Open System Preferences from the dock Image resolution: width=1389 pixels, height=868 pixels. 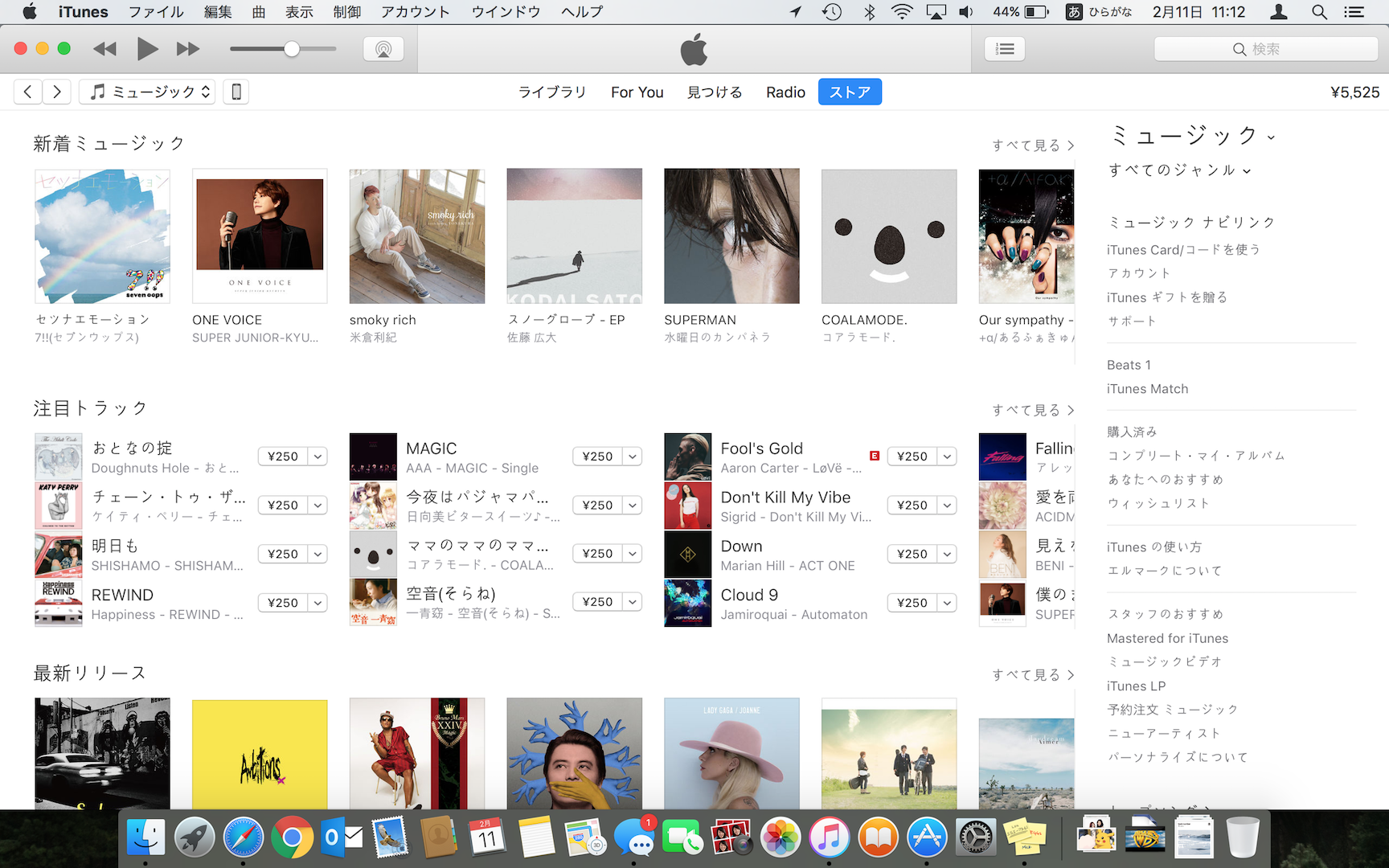(975, 837)
